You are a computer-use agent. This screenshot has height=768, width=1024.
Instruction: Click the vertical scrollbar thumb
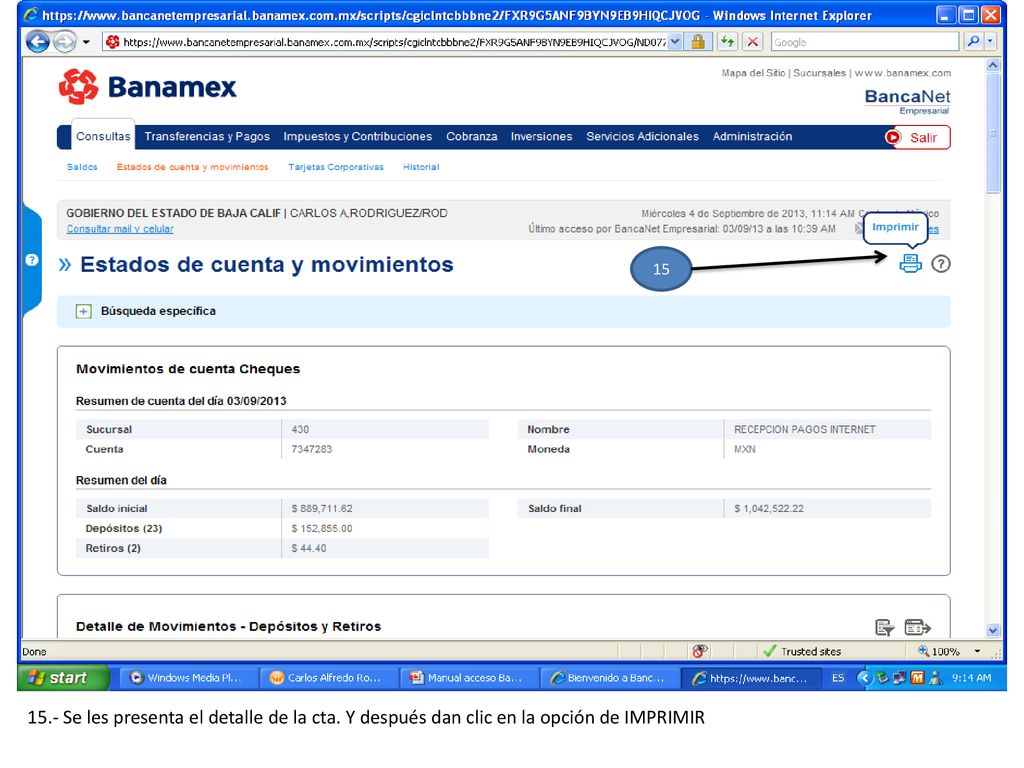point(993,134)
